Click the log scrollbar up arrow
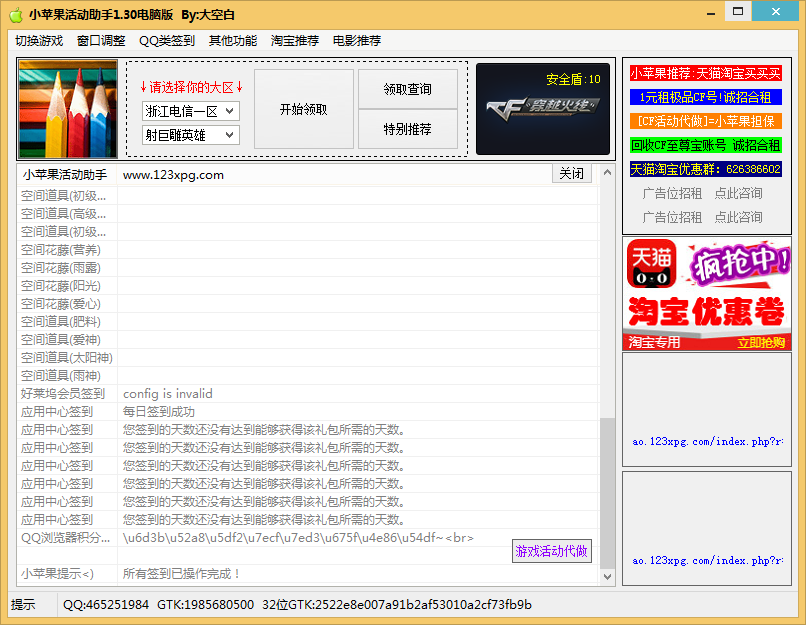The height and width of the screenshot is (625, 806). pos(607,172)
